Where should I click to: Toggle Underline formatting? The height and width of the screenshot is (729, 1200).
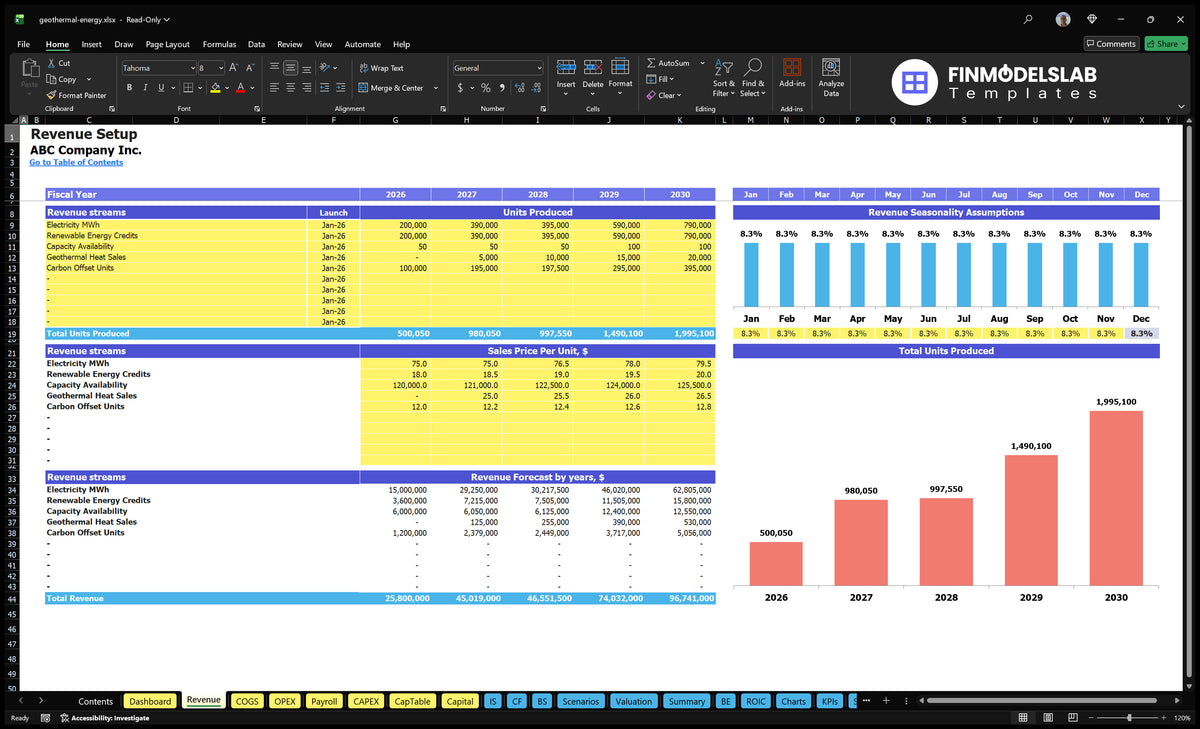click(x=161, y=88)
